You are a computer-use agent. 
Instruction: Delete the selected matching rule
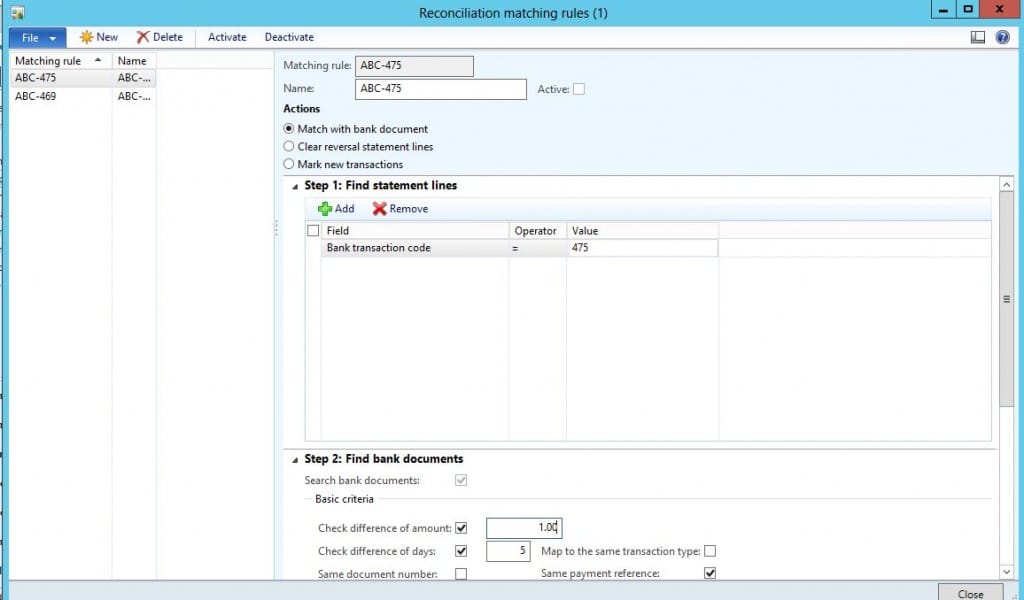coord(159,37)
